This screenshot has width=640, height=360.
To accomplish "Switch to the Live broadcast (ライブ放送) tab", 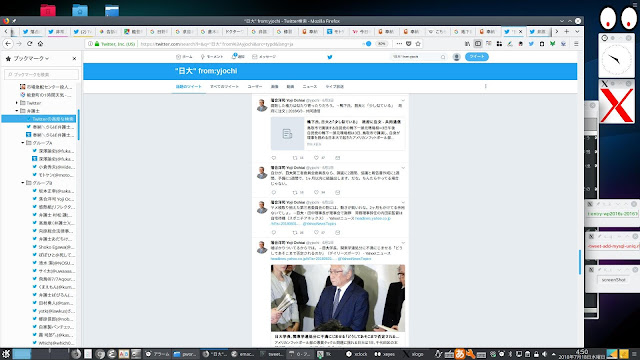I will pos(334,87).
